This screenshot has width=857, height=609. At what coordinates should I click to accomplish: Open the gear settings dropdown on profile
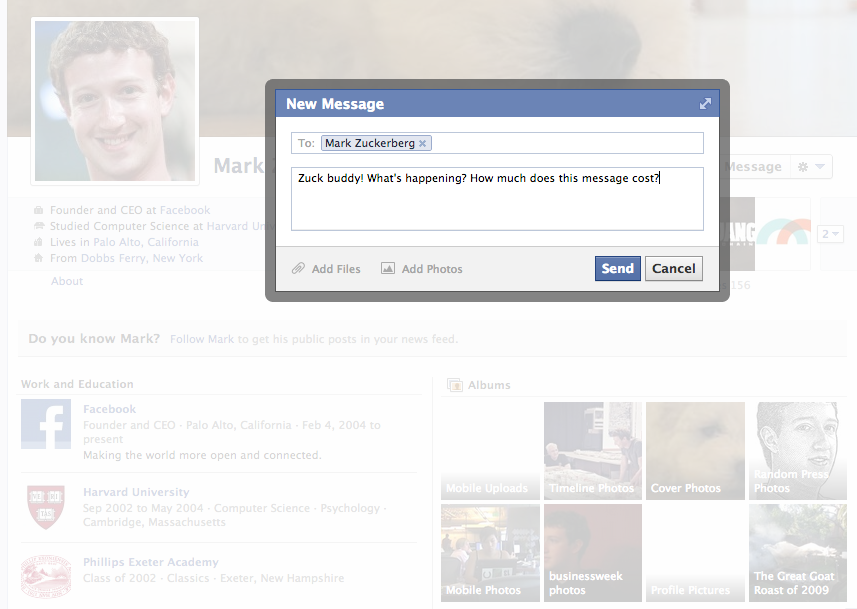click(811, 167)
